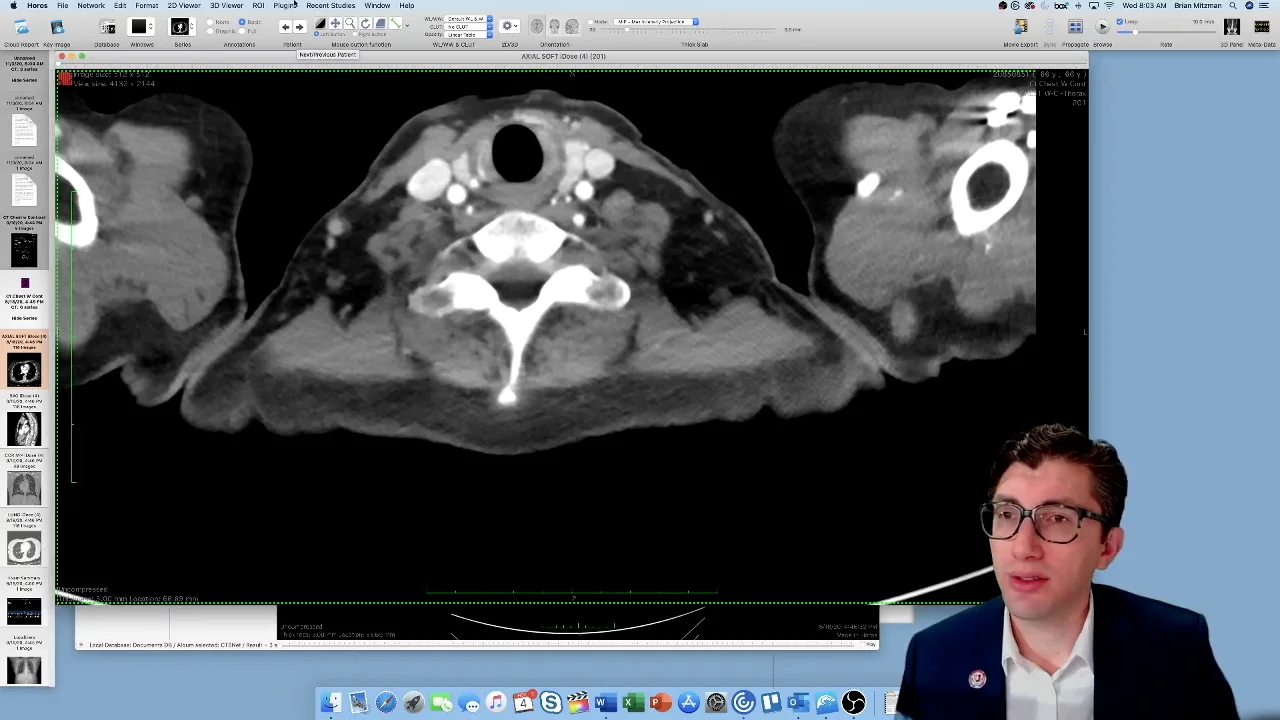1280x720 pixels.
Task: Open the 3D Viewer menu
Action: pos(226,5)
